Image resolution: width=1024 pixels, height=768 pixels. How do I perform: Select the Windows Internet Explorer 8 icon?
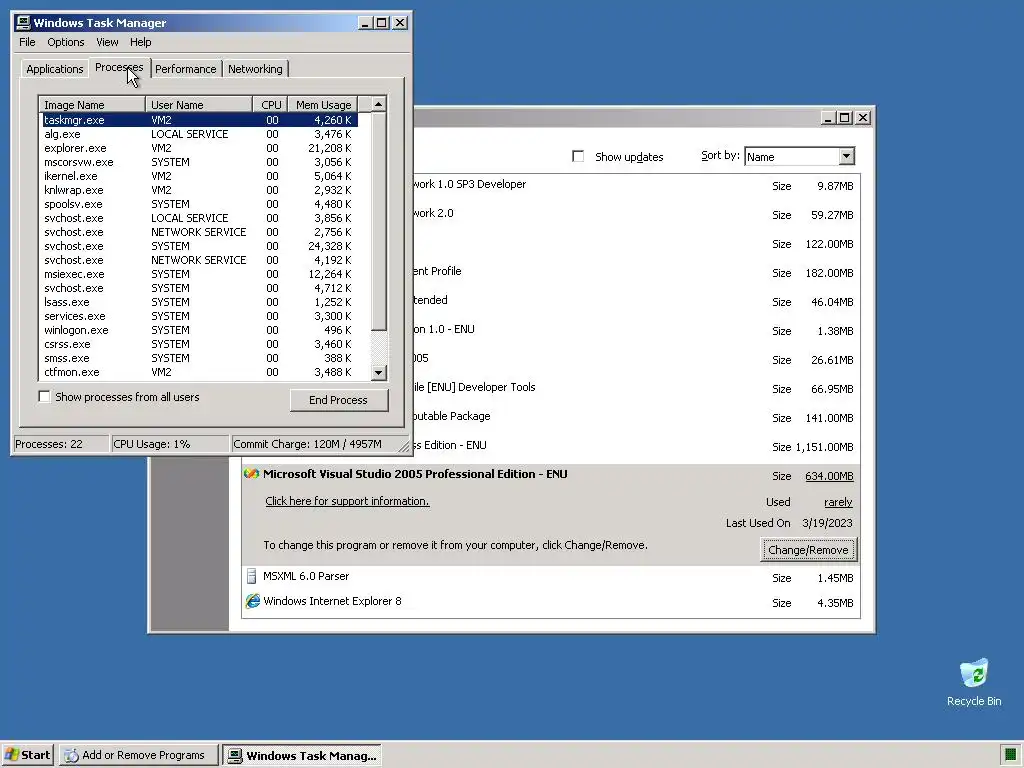[x=252, y=601]
